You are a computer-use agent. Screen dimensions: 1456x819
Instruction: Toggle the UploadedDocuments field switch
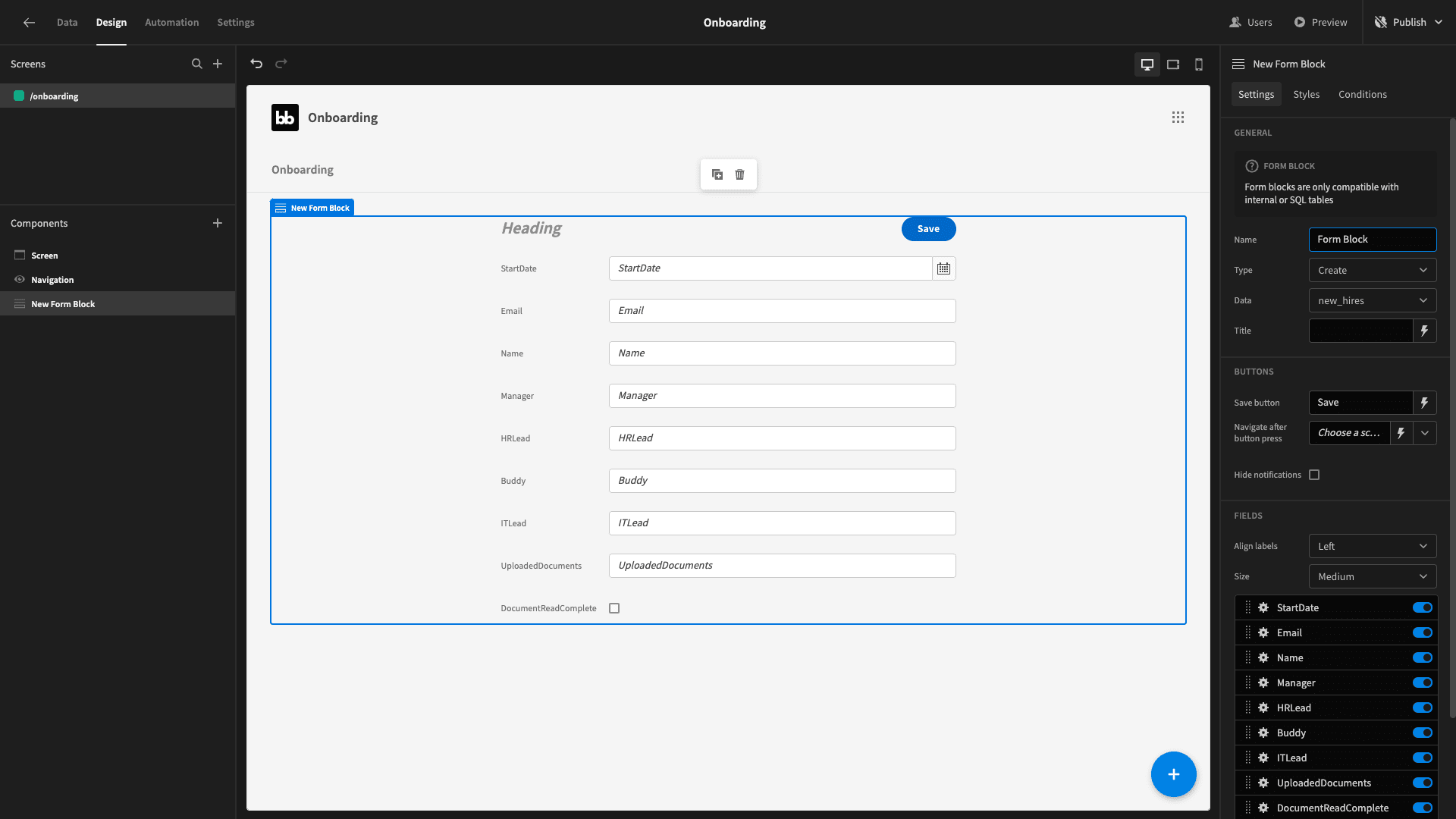point(1423,783)
